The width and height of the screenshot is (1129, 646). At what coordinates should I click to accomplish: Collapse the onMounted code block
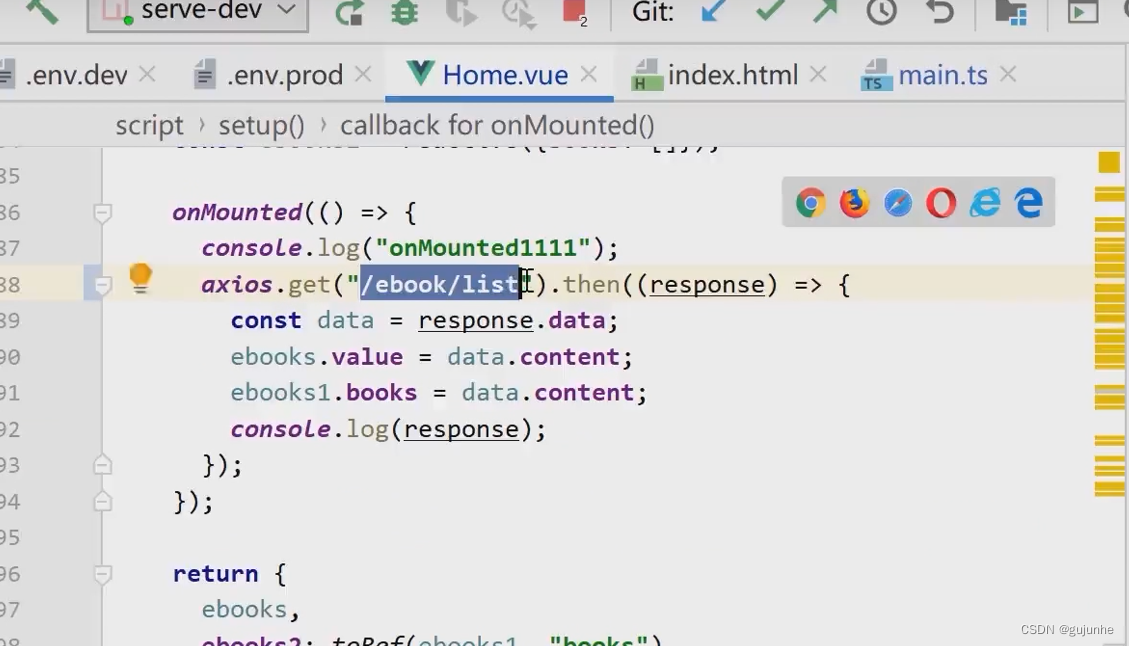coord(102,213)
